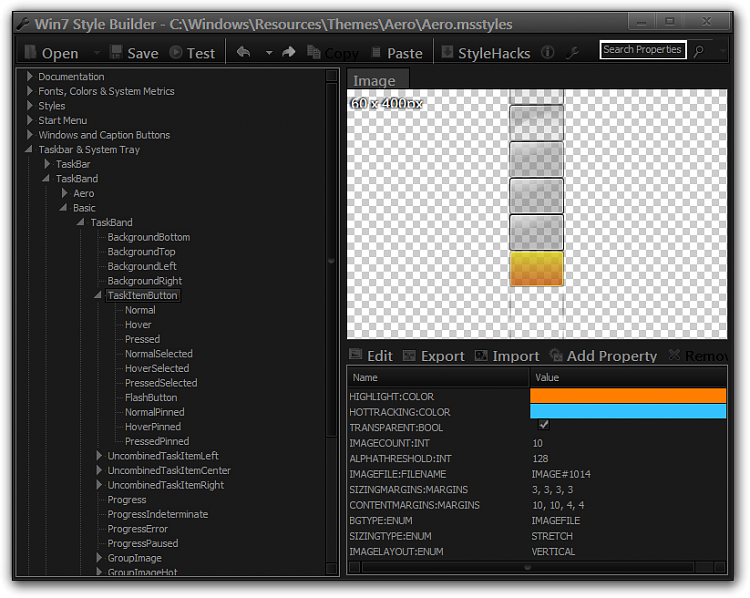This screenshot has width=750, height=598.
Task: Click the Test play icon
Action: coord(176,52)
